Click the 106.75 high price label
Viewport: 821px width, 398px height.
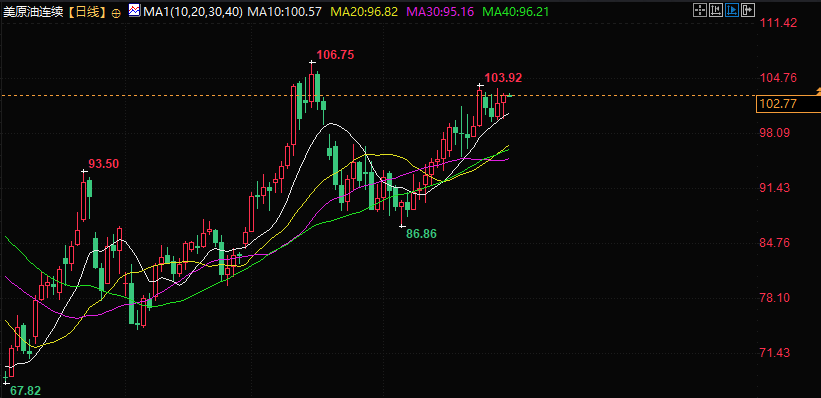pyautogui.click(x=336, y=54)
